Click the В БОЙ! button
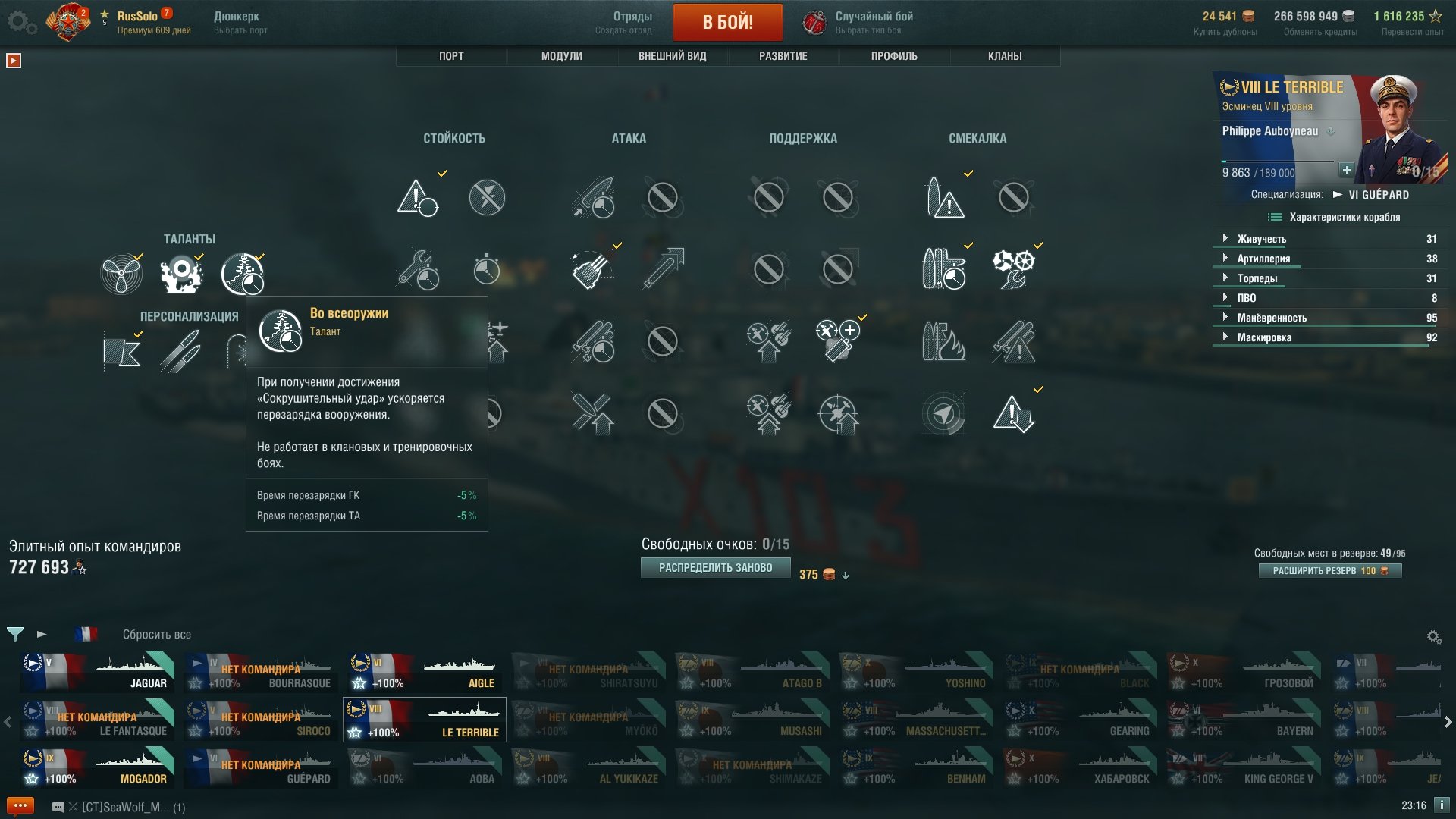This screenshot has height=819, width=1456. click(x=728, y=22)
